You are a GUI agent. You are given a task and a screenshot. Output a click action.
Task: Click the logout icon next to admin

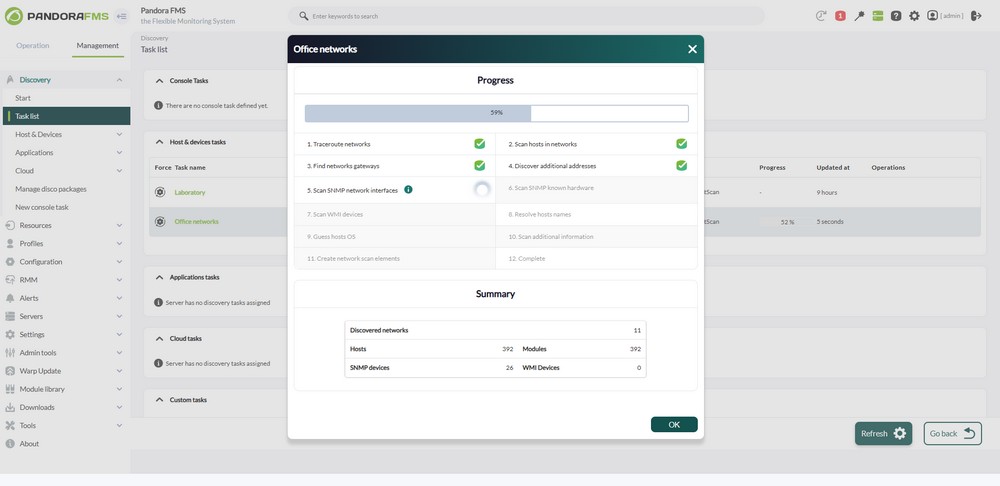pyautogui.click(x=976, y=16)
